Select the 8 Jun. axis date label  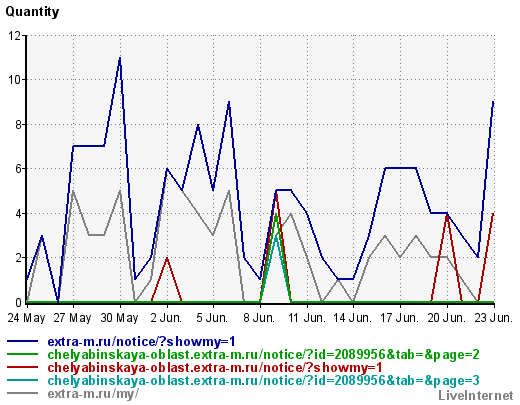259,318
